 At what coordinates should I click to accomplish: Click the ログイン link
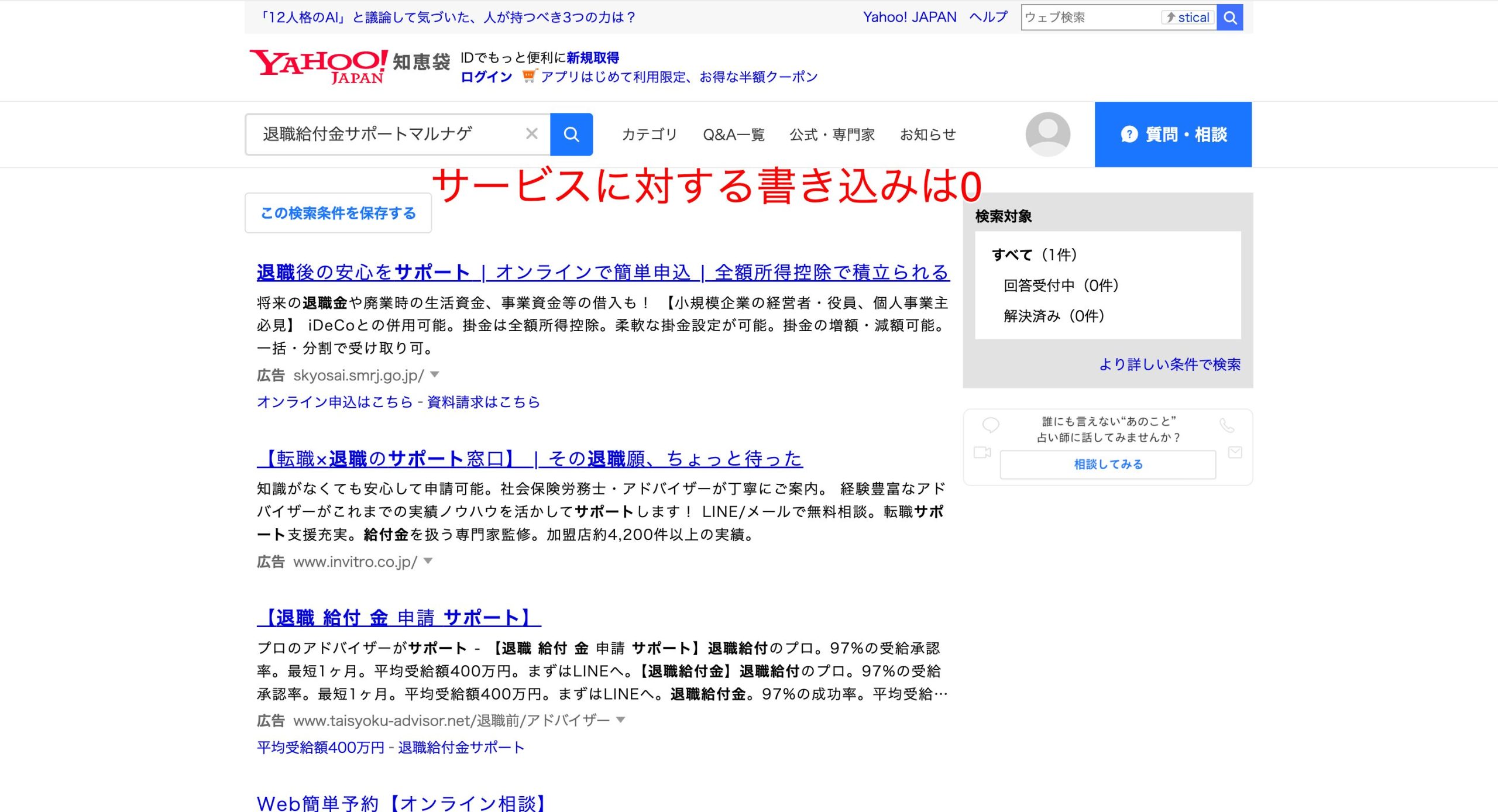(x=486, y=77)
